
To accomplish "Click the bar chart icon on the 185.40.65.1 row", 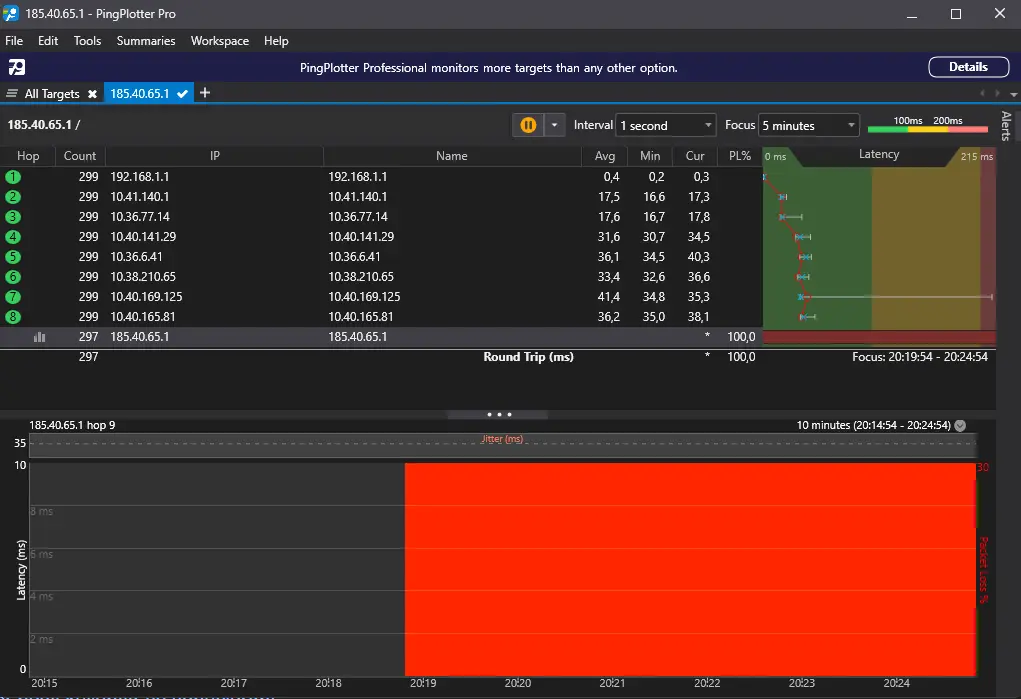I will pyautogui.click(x=40, y=337).
